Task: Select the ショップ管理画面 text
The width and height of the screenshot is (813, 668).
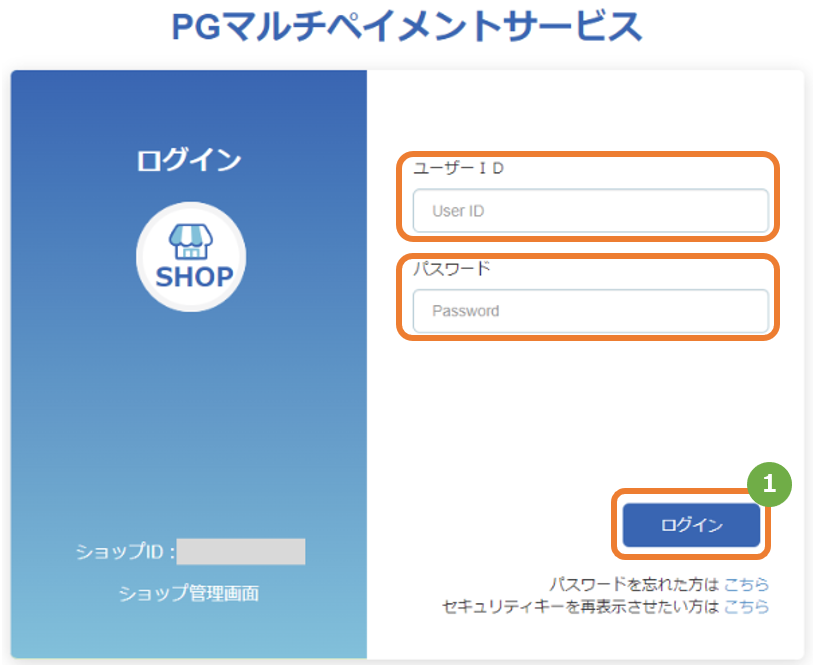Action: (x=189, y=593)
